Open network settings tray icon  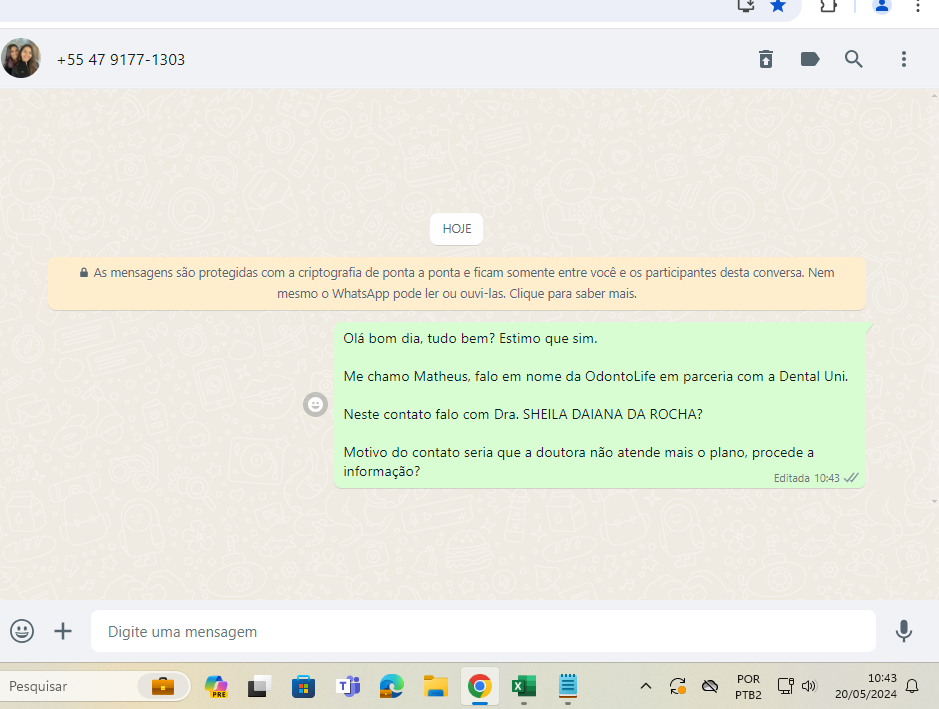(785, 686)
